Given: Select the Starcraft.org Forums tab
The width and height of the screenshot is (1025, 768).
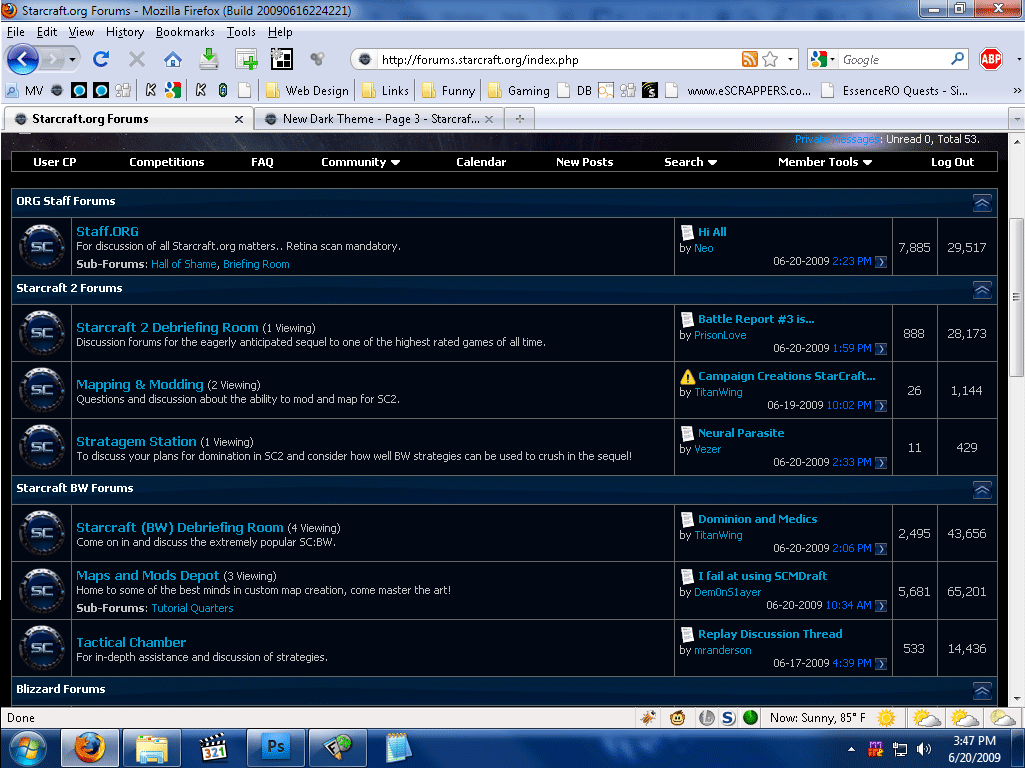Looking at the screenshot, I should (x=129, y=119).
